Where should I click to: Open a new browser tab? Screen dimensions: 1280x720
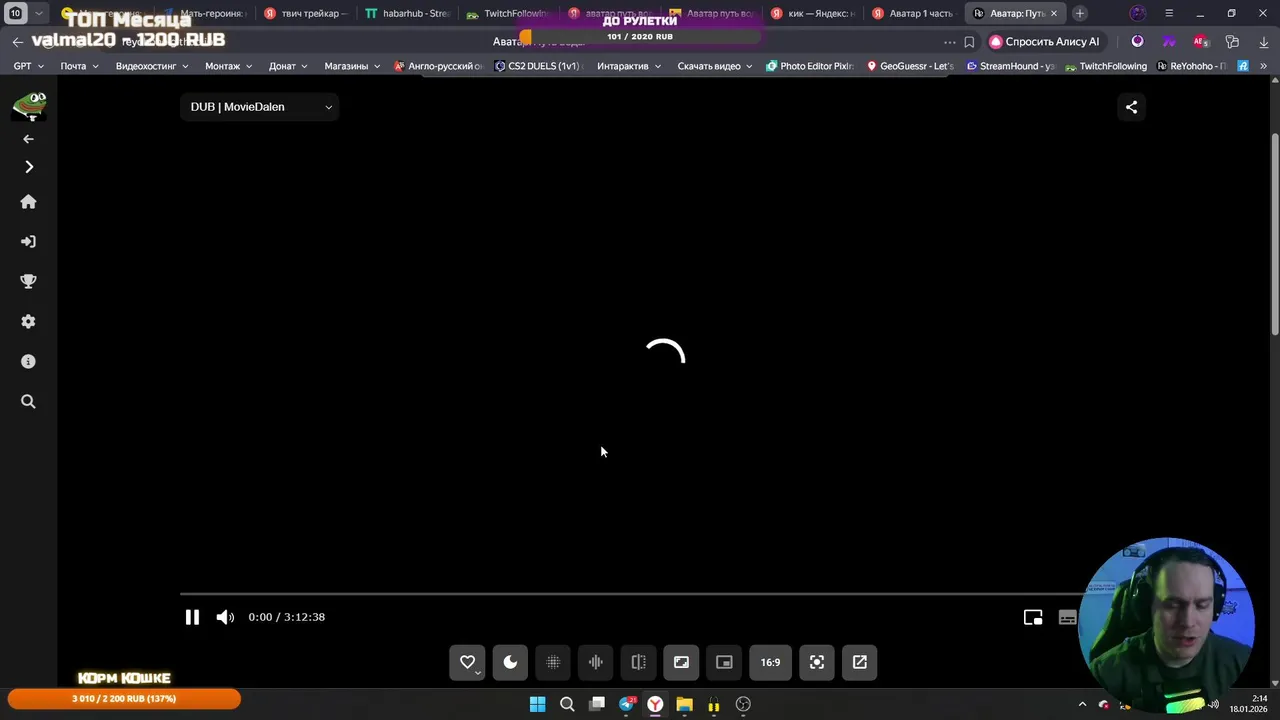click(1080, 14)
